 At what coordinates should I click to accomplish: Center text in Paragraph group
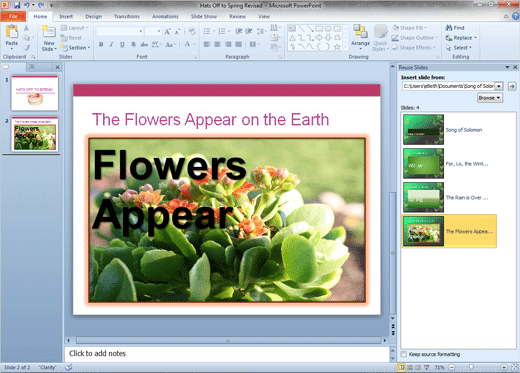coord(217,44)
